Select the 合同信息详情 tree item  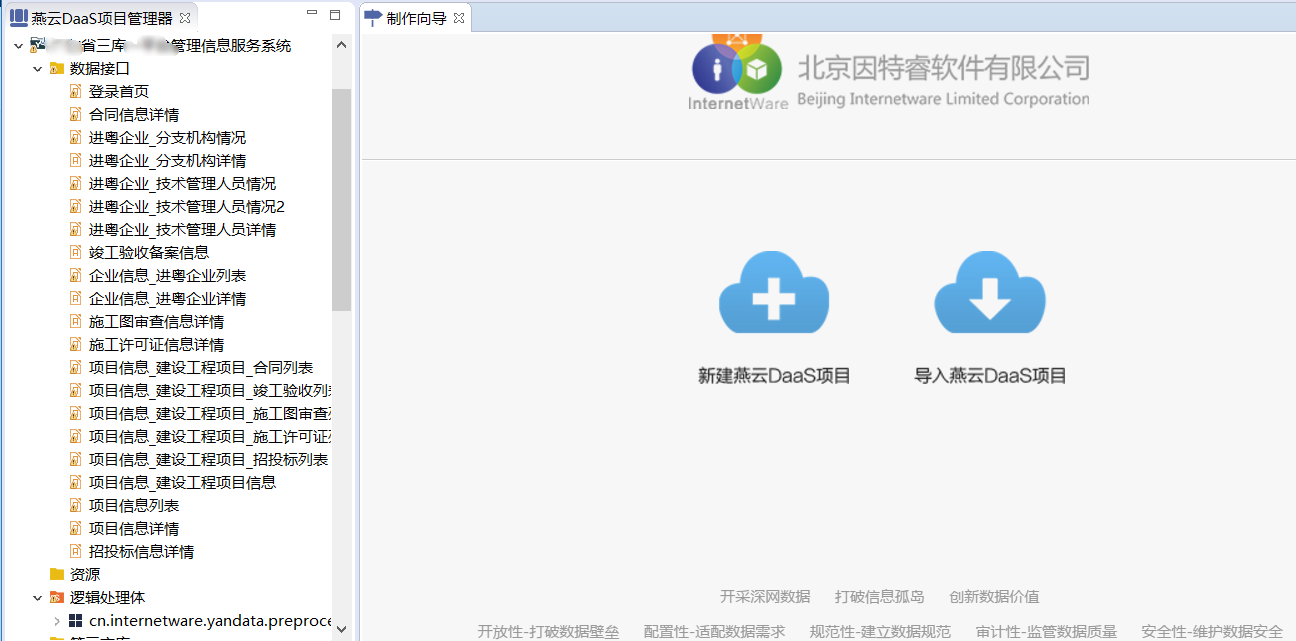click(x=134, y=114)
